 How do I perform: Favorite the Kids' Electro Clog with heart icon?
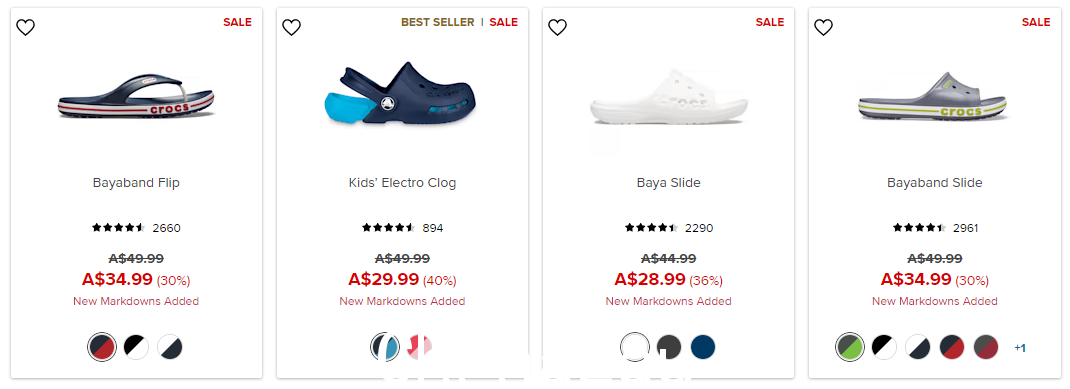coord(291,27)
